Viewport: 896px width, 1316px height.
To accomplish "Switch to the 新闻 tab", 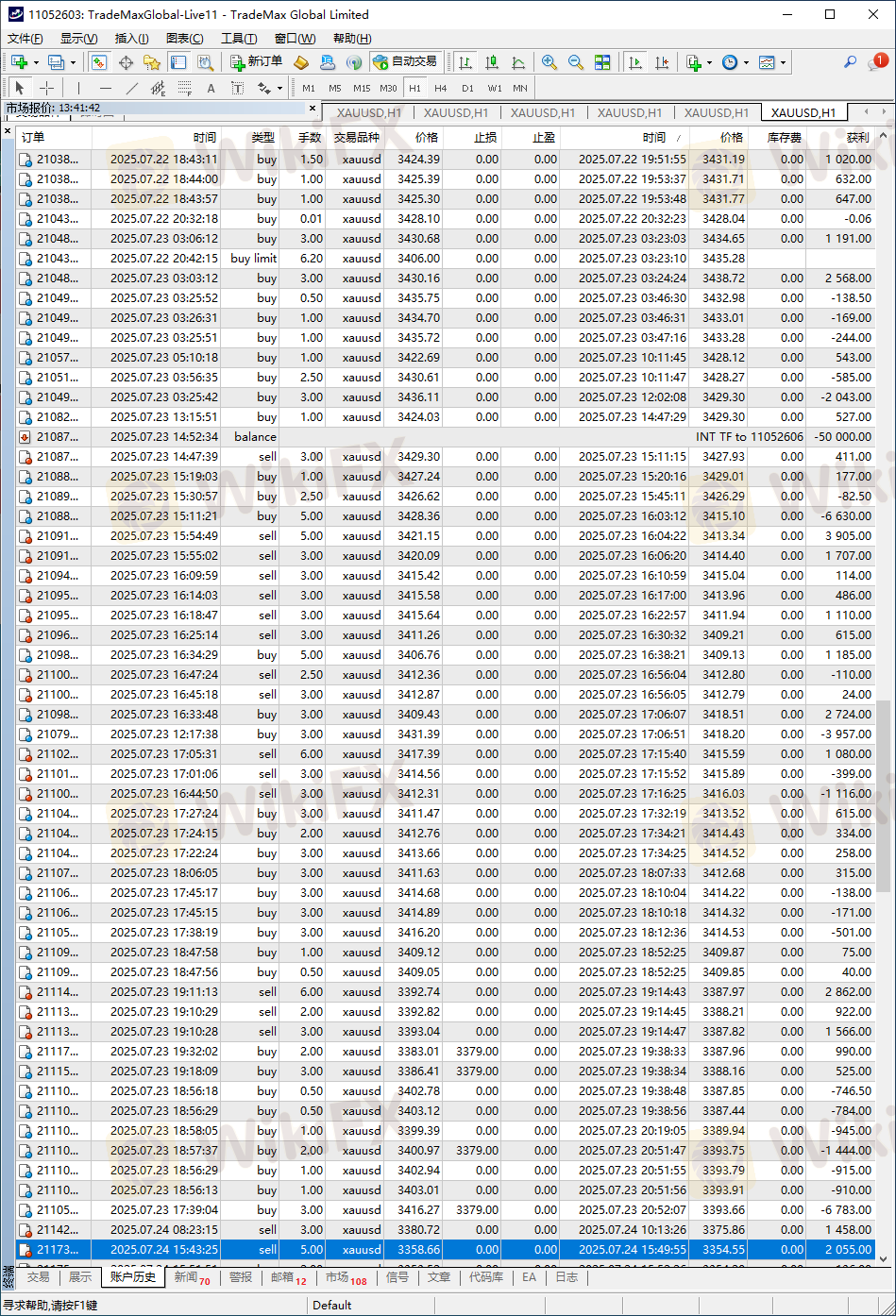I will 192,1277.
